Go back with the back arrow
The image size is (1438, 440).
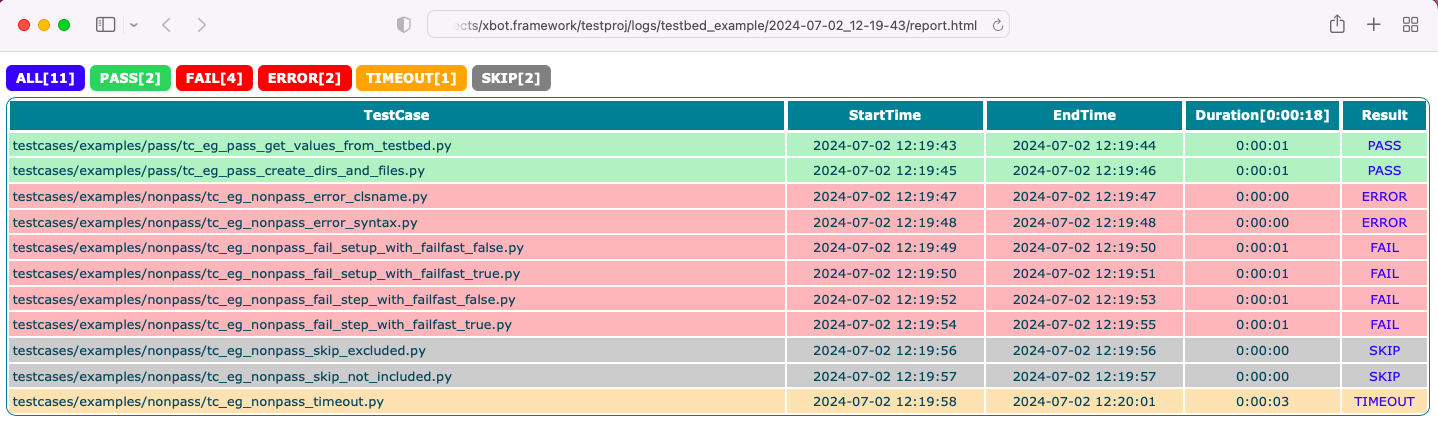coord(167,25)
